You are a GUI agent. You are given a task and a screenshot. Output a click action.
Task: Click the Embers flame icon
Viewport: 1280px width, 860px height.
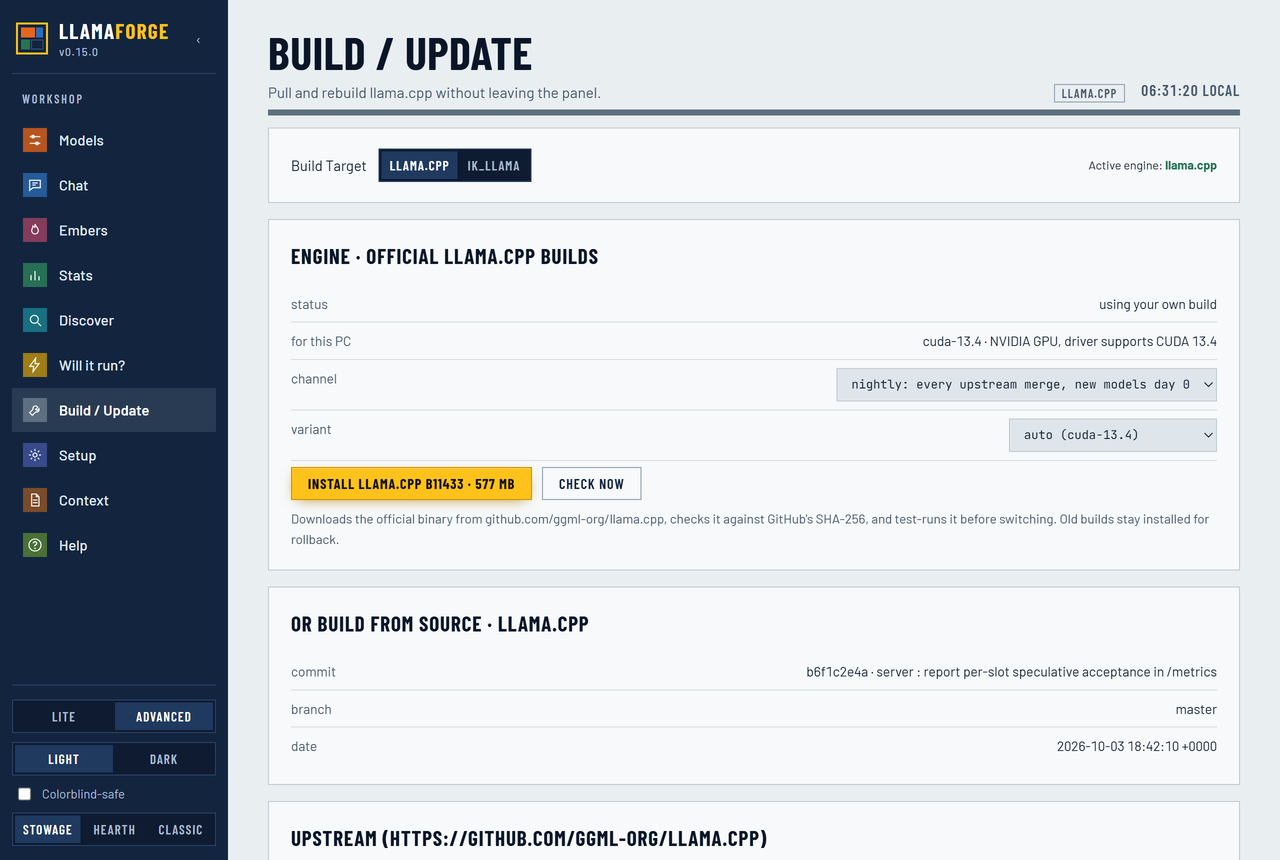coord(35,230)
